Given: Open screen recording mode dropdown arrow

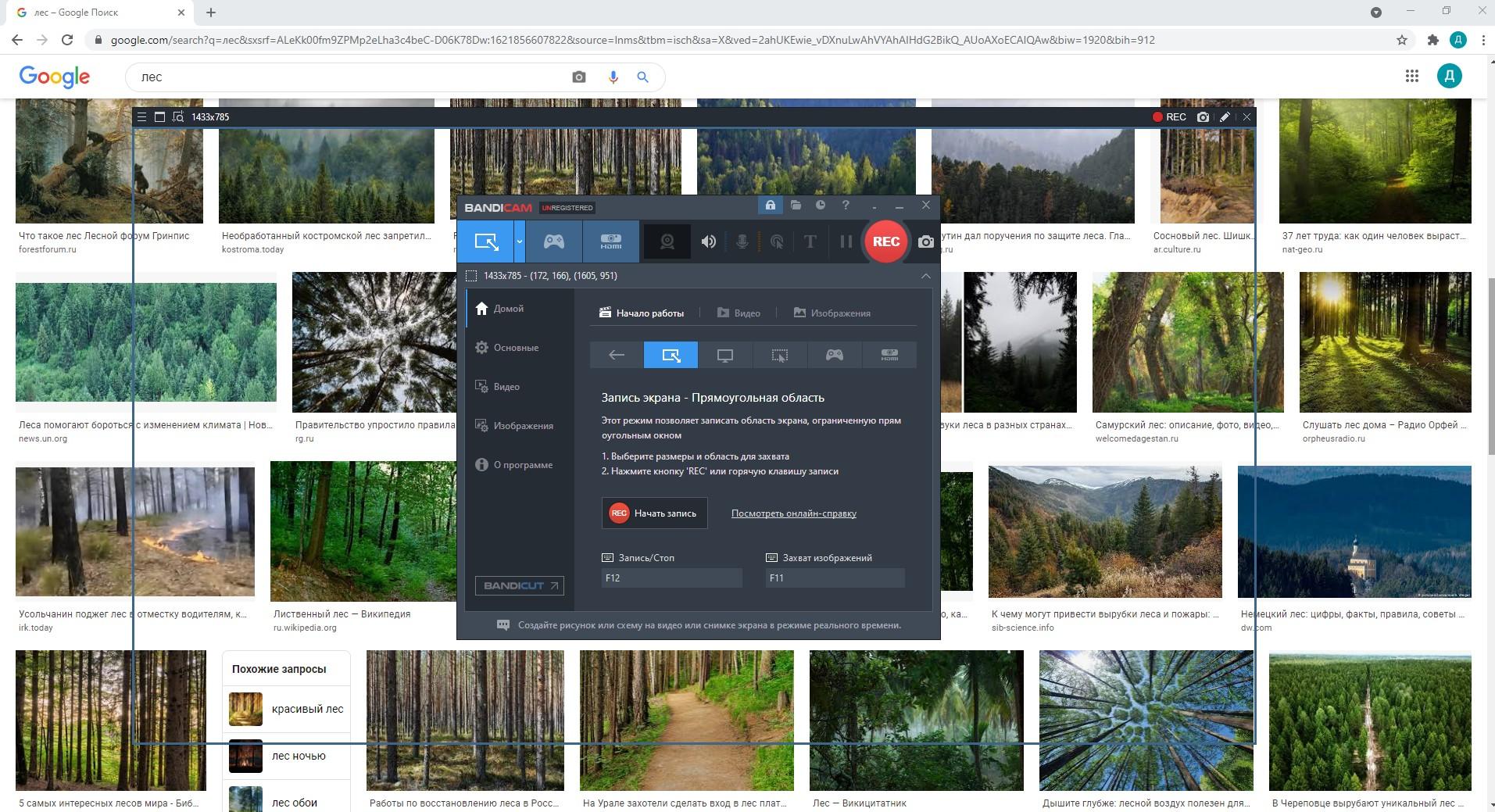Looking at the screenshot, I should tap(520, 241).
